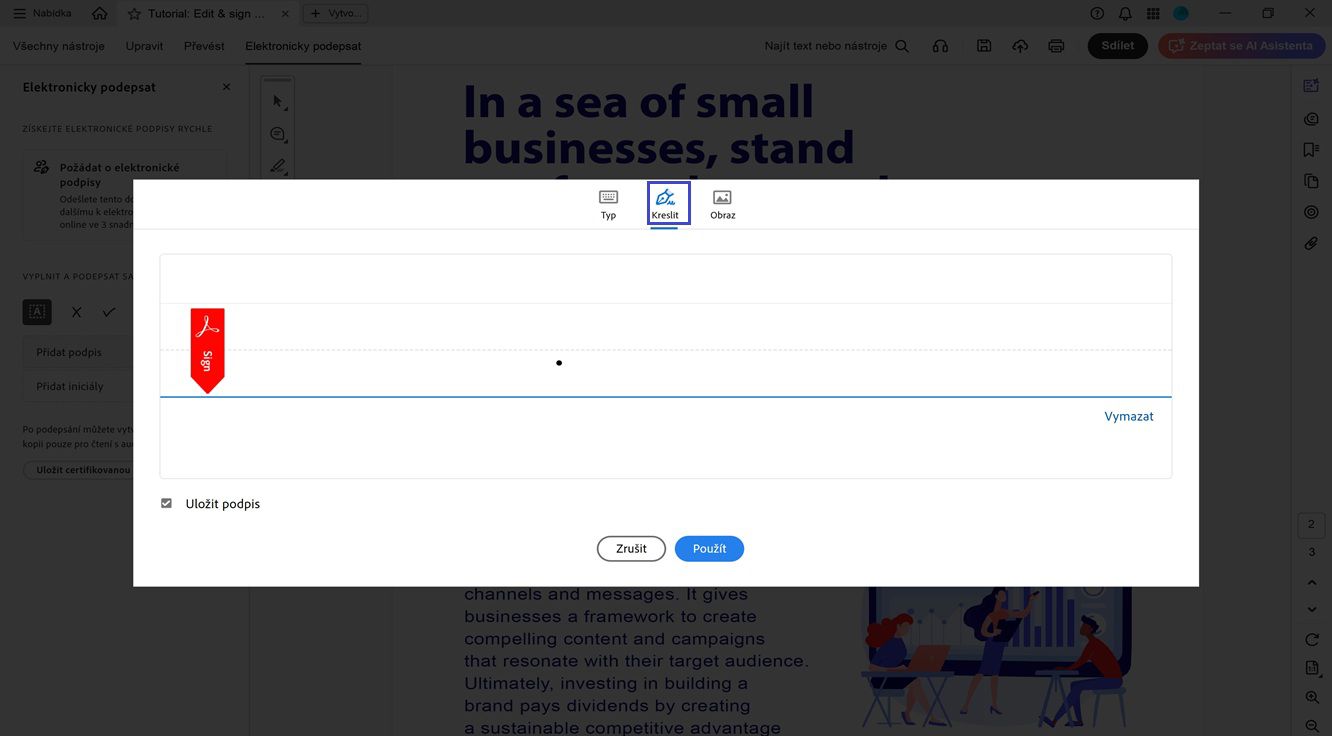Select the Obraz image signature option
The image size is (1332, 736).
click(x=722, y=204)
